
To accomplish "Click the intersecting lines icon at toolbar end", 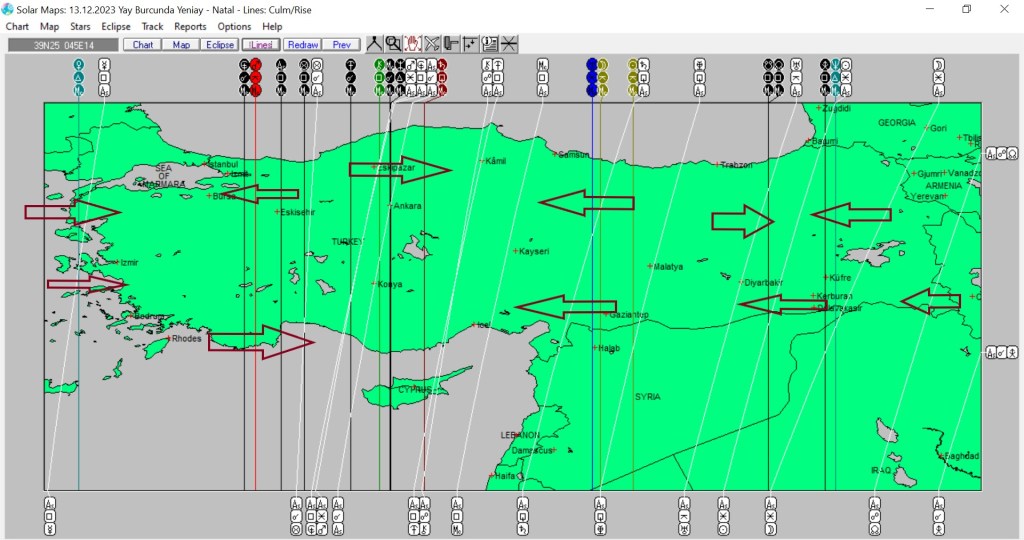I will tap(509, 44).
